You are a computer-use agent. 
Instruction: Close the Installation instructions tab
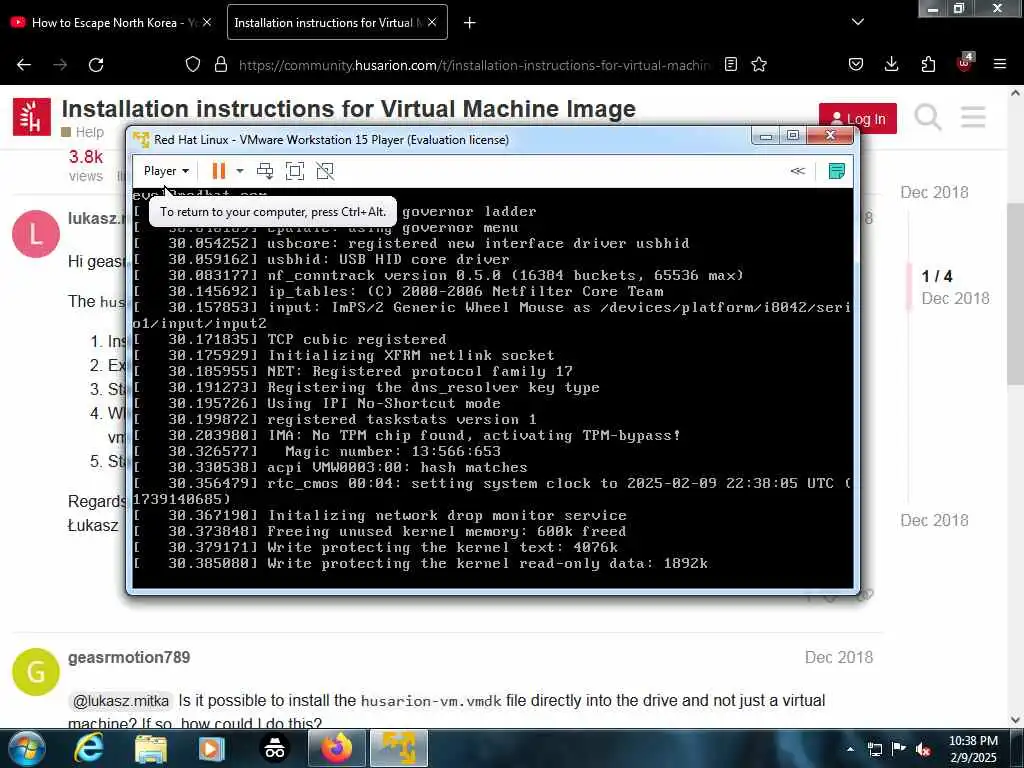[x=432, y=22]
